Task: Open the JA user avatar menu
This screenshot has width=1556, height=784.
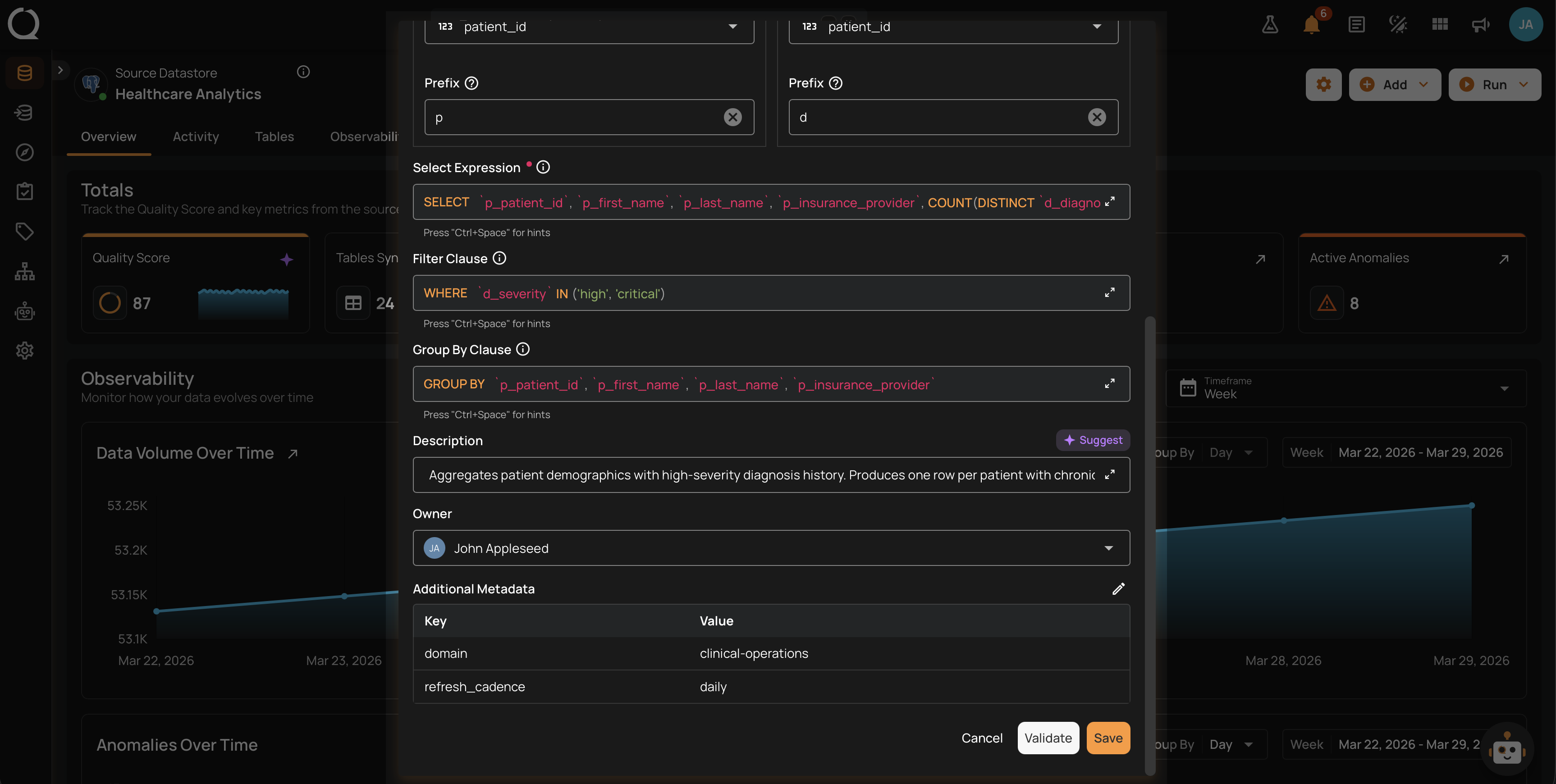Action: [x=1525, y=24]
